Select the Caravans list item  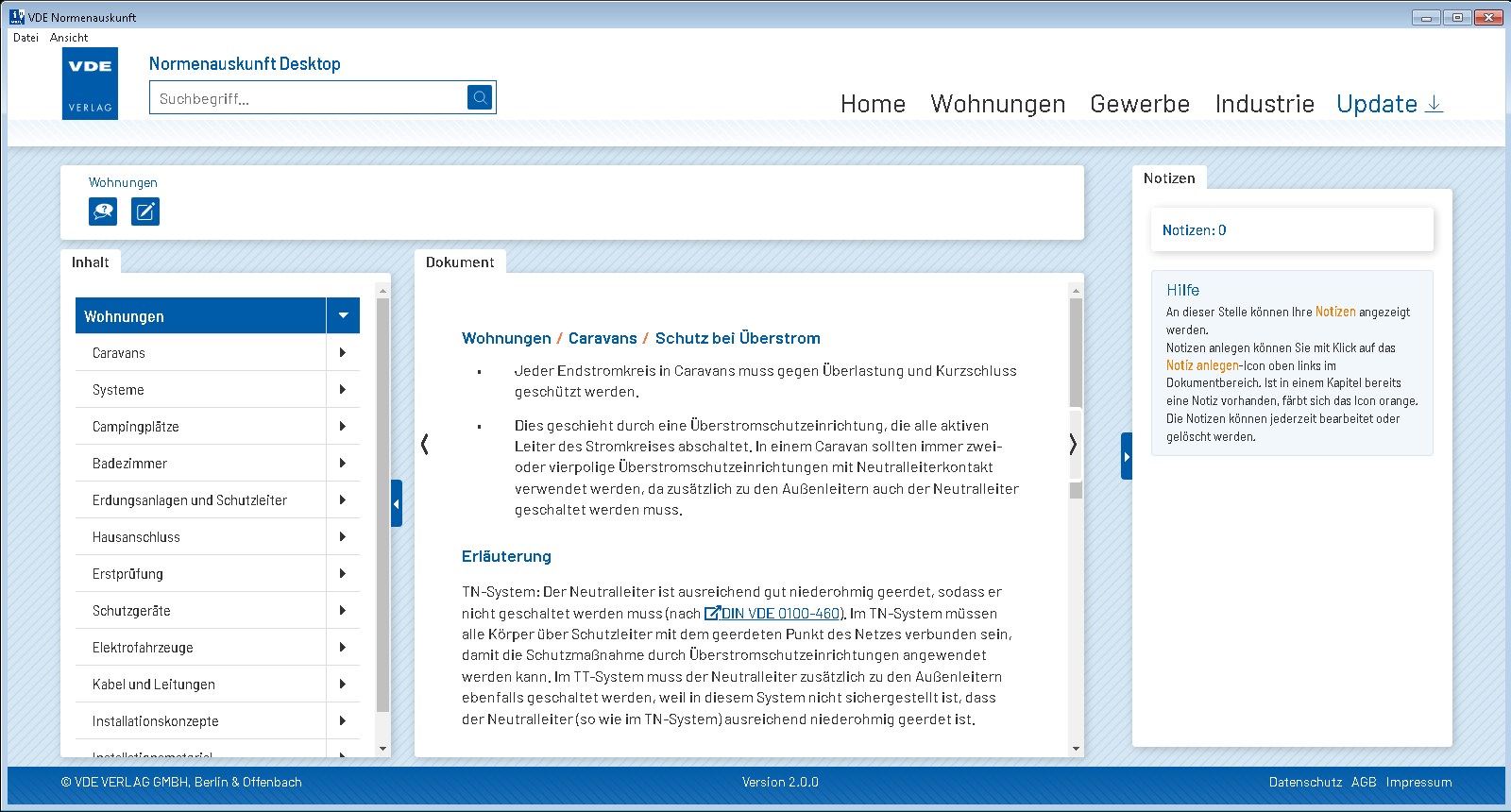[x=201, y=352]
